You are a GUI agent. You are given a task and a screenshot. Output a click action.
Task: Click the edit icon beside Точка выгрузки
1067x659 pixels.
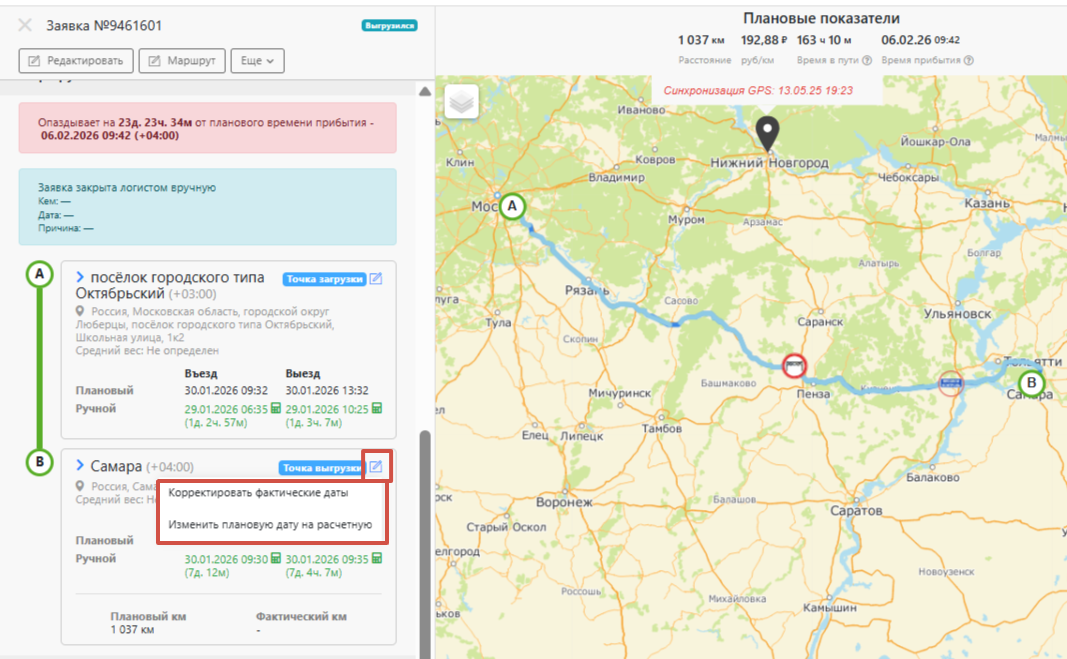[376, 467]
